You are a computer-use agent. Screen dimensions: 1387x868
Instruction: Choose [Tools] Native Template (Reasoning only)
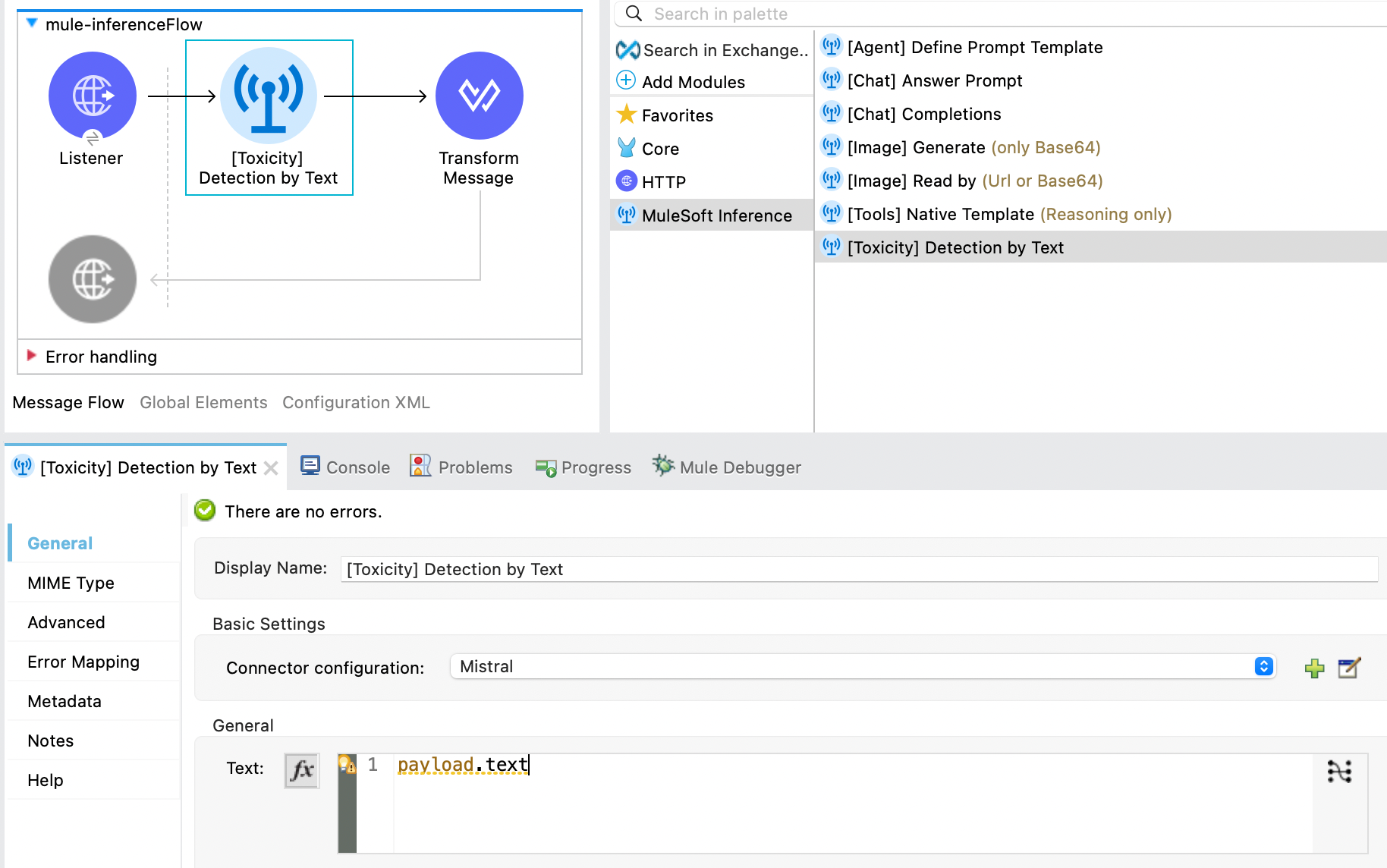click(x=1010, y=214)
